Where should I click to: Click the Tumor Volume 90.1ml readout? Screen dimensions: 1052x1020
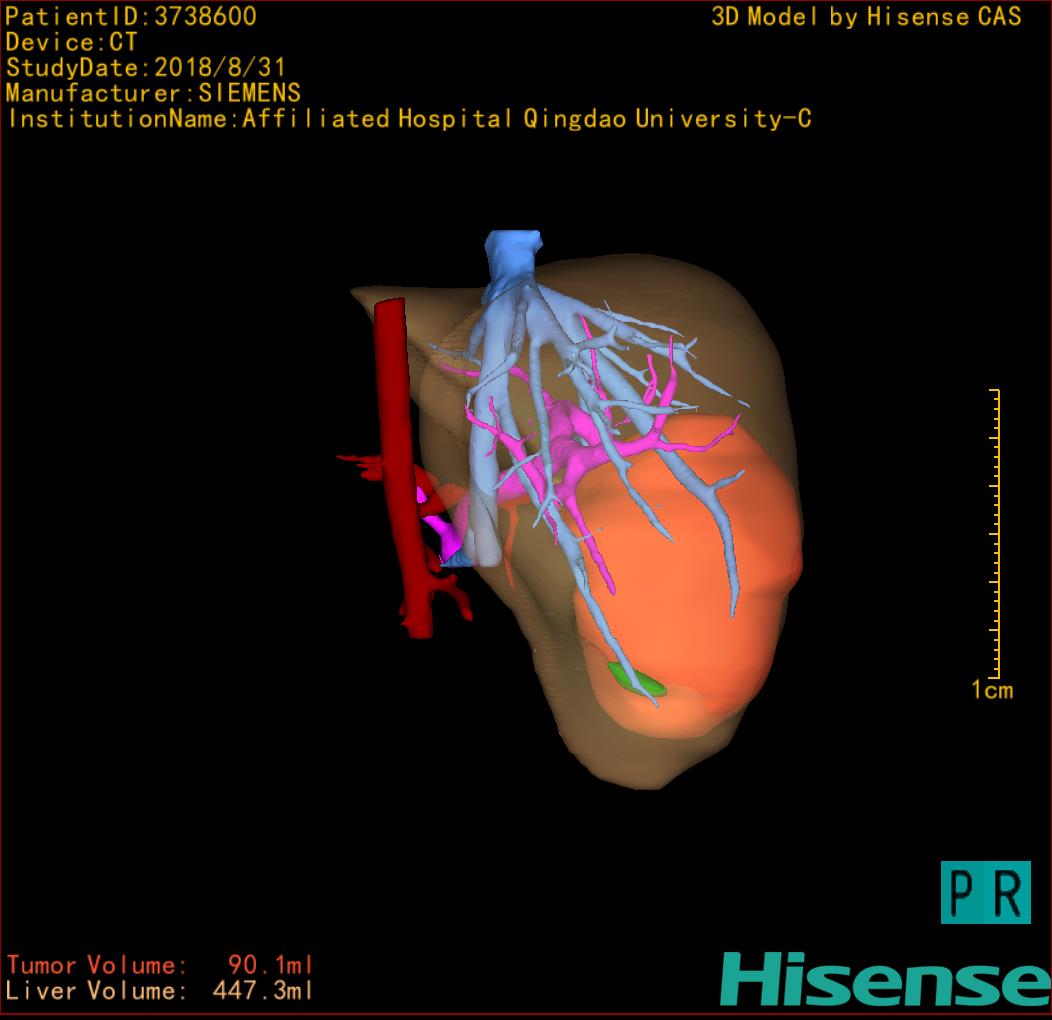pyautogui.click(x=160, y=965)
